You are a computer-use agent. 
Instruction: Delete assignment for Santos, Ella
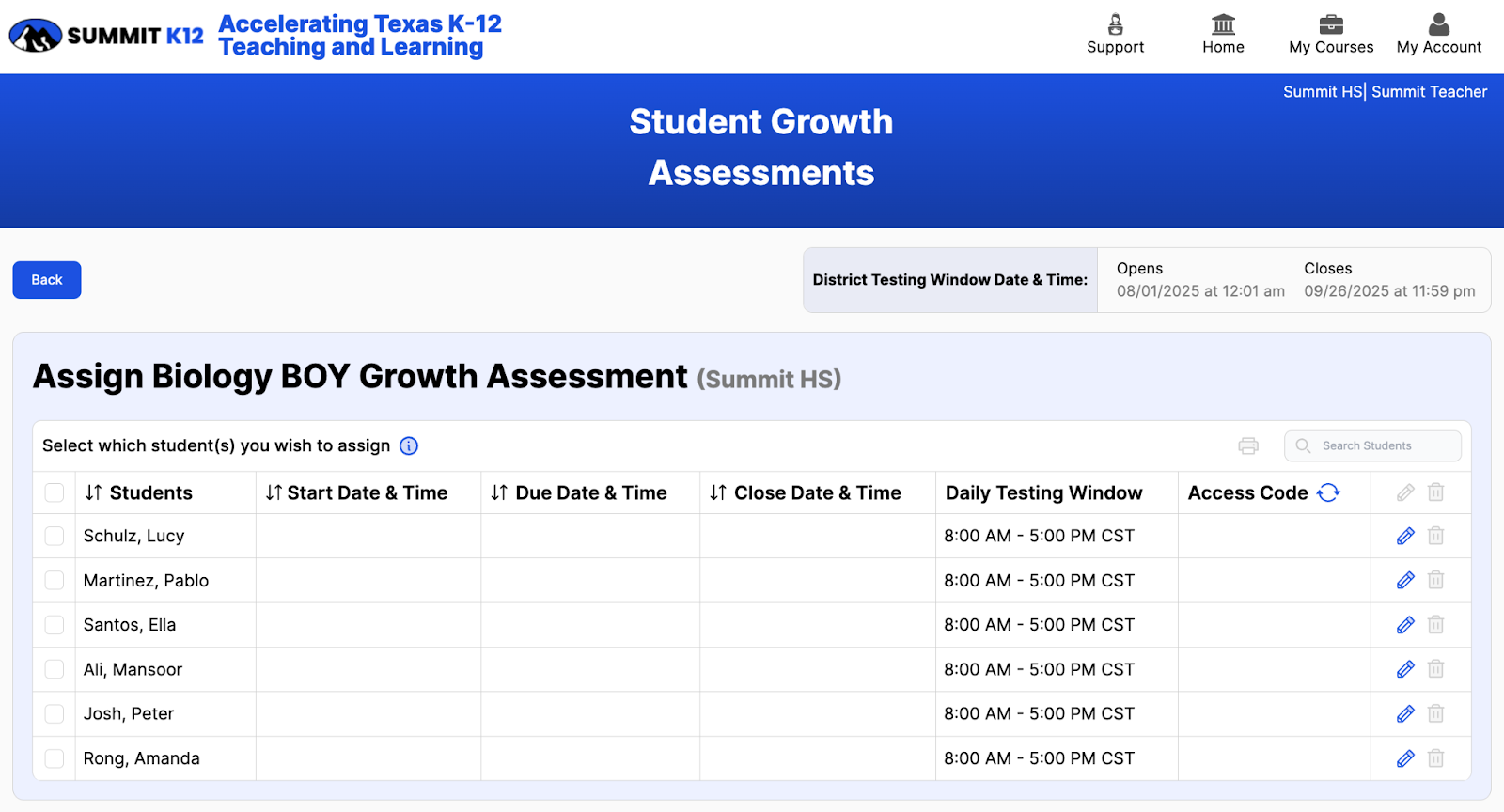click(1435, 624)
